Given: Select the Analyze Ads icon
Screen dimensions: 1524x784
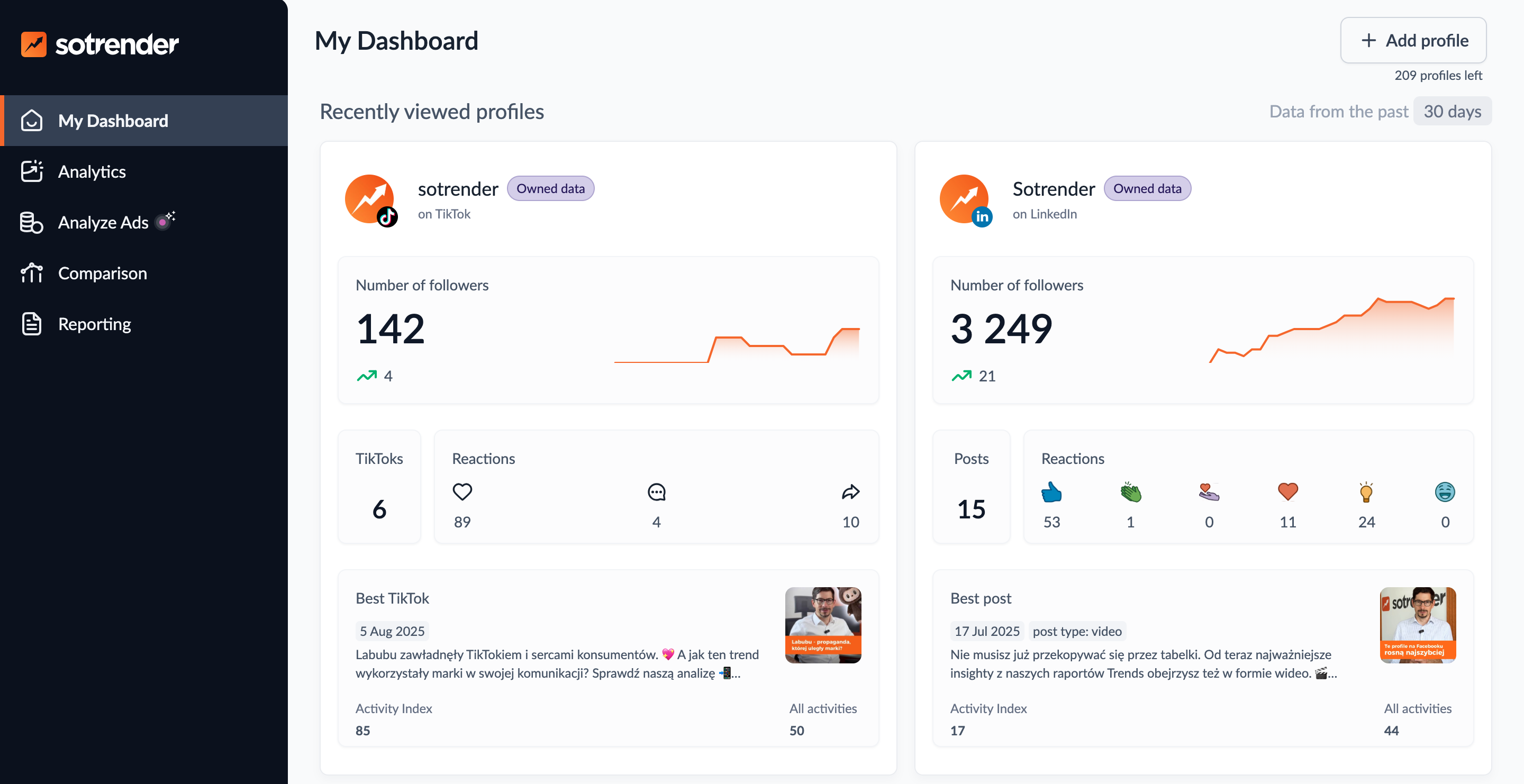Looking at the screenshot, I should 31,222.
